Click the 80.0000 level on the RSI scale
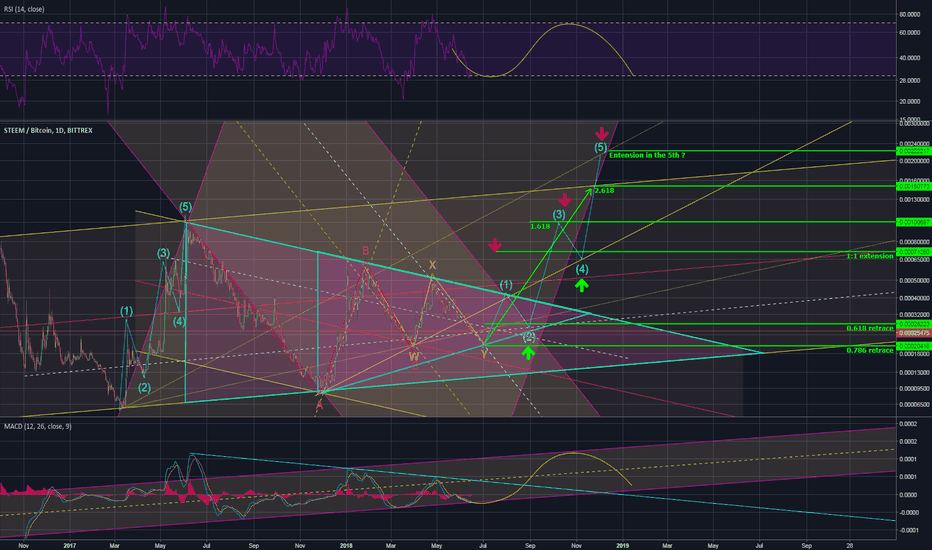 coord(909,14)
